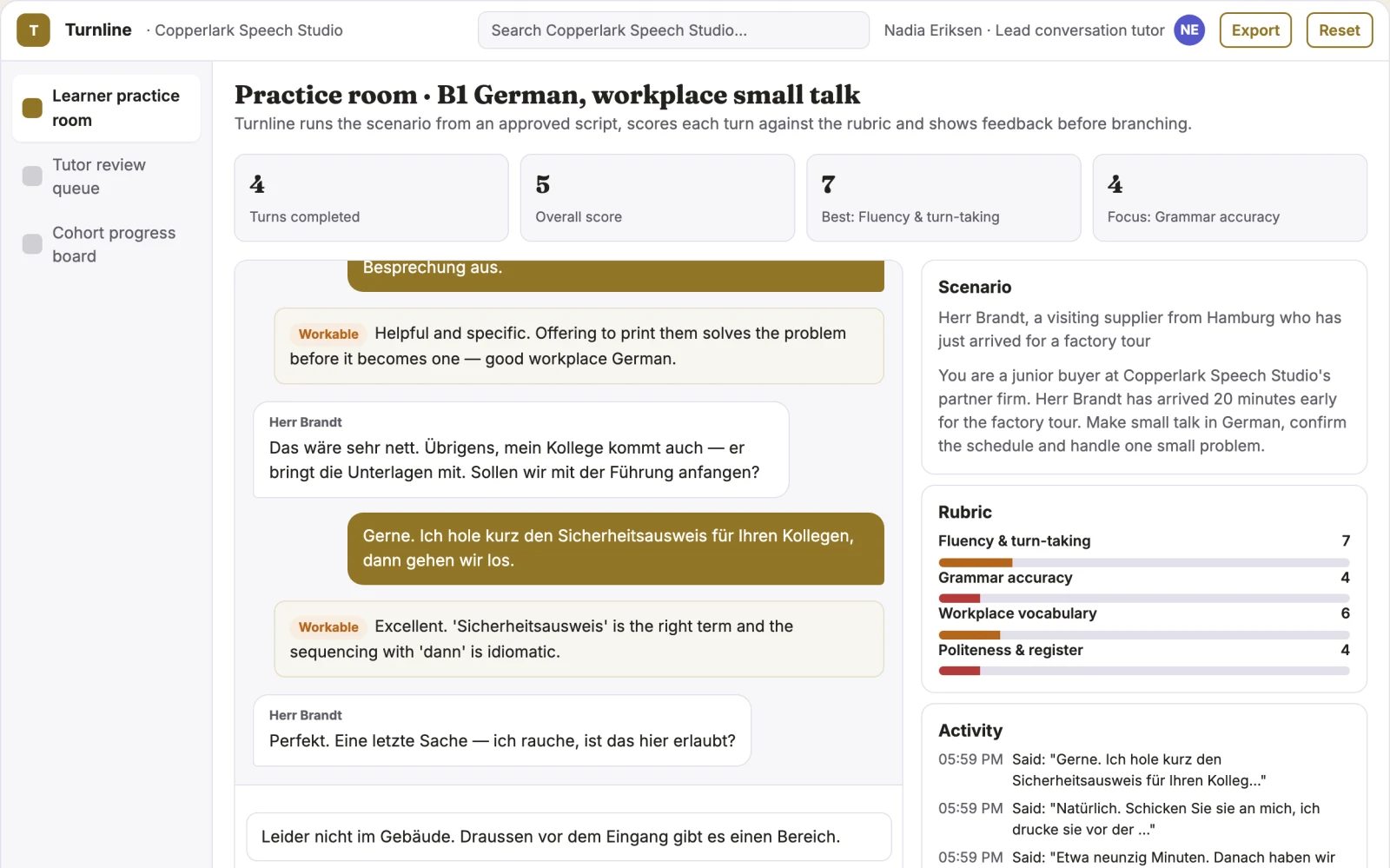Click activity entry "Natürlich. Schicken Sie sie"
This screenshot has width=1390, height=868.
coord(1144,819)
